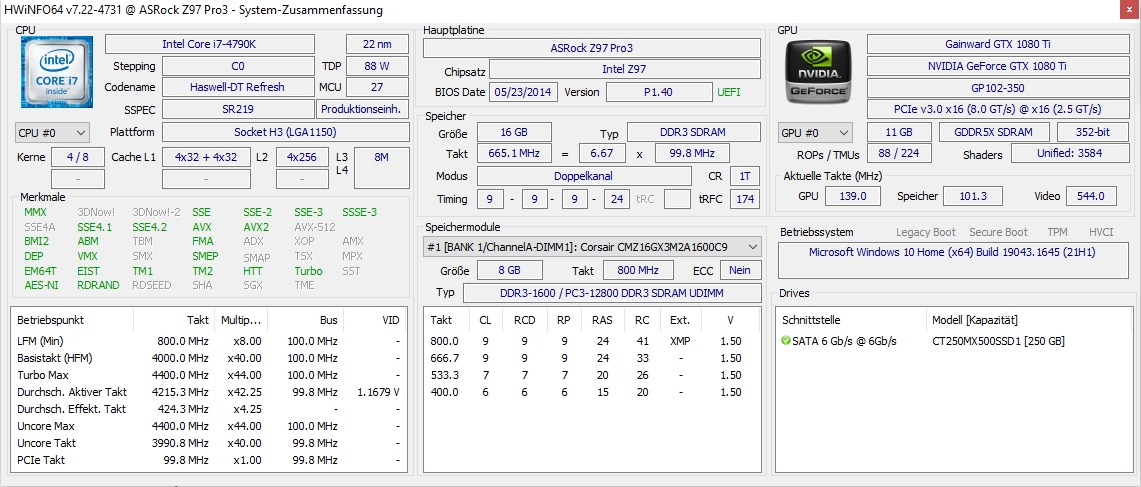Expand the memory module selection dropdown
Image resolution: width=1141 pixels, height=487 pixels.
coord(592,247)
